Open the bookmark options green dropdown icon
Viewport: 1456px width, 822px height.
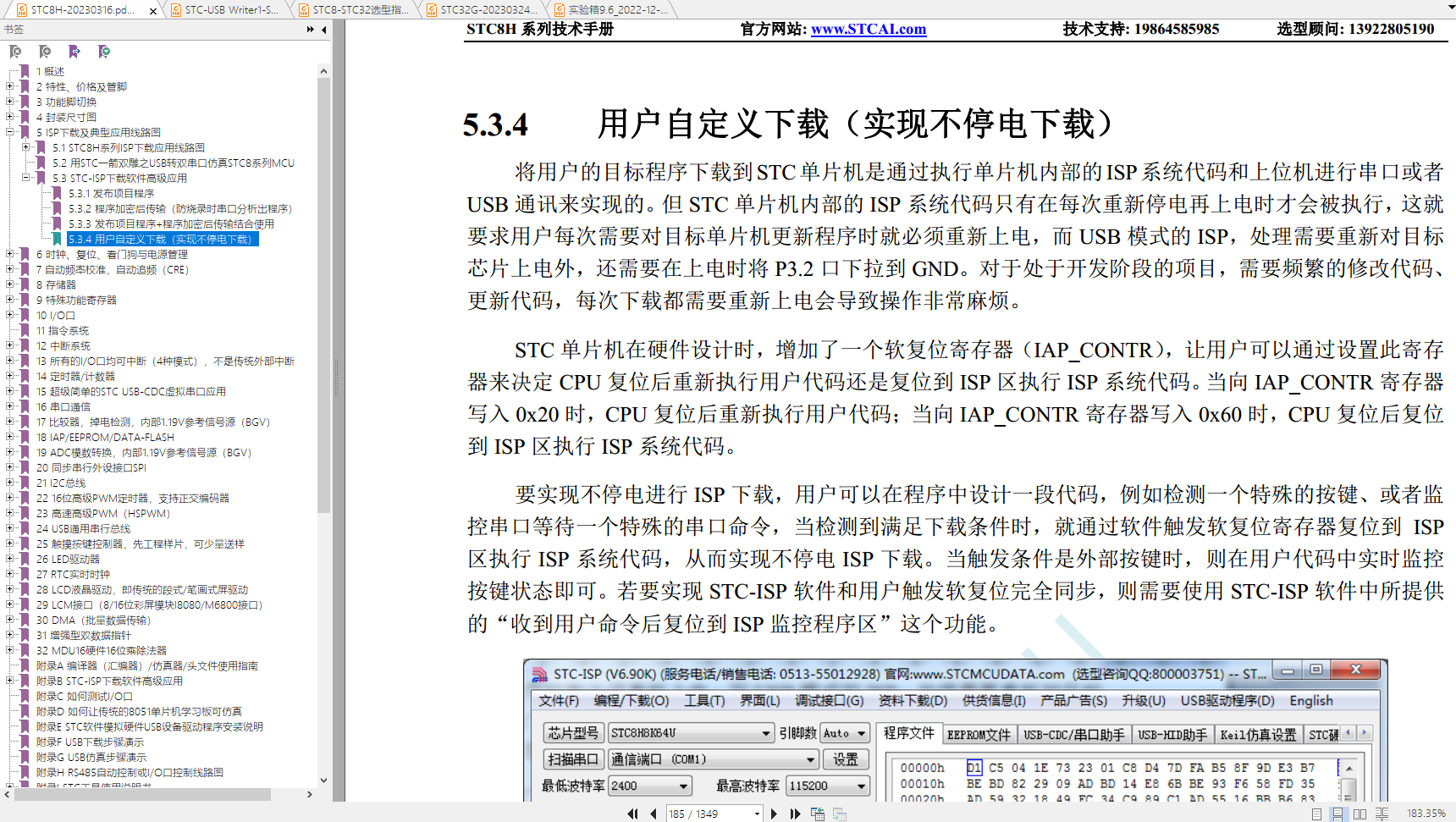[x=104, y=52]
